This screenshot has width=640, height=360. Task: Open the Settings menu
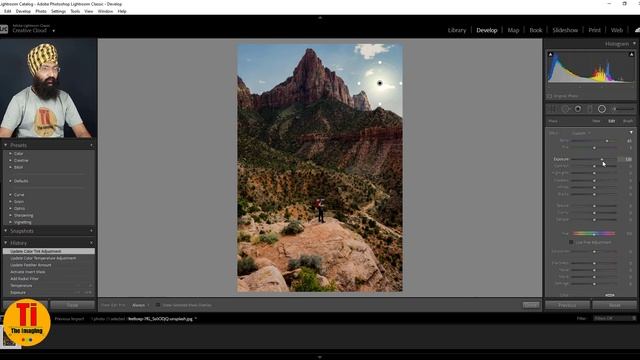tap(58, 11)
